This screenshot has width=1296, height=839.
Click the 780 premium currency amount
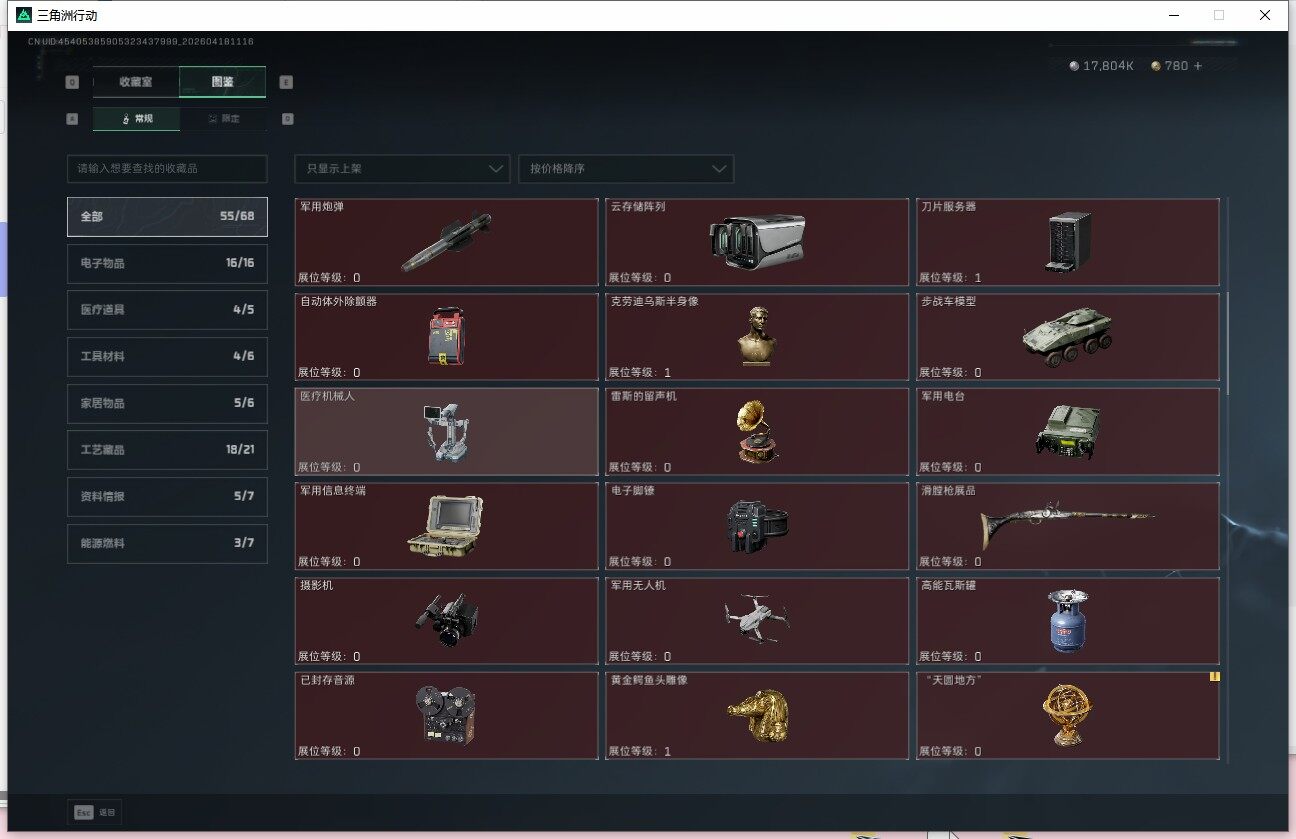[1176, 66]
